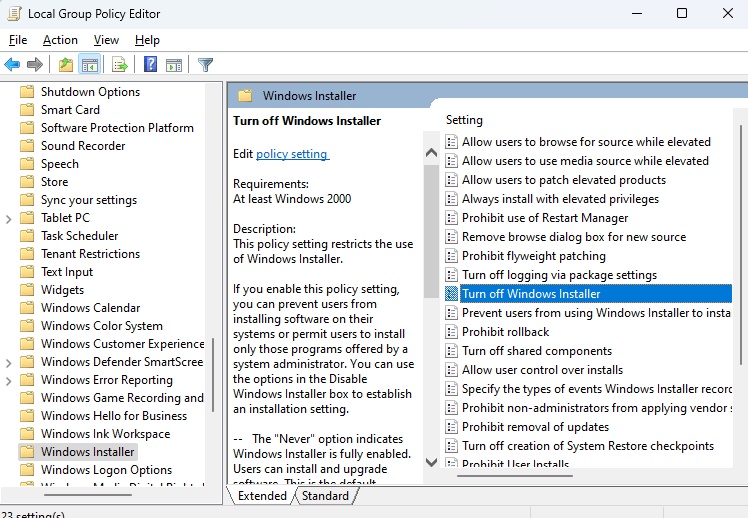
Task: Click the folder icon in Windows Installer header
Action: pyautogui.click(x=245, y=95)
